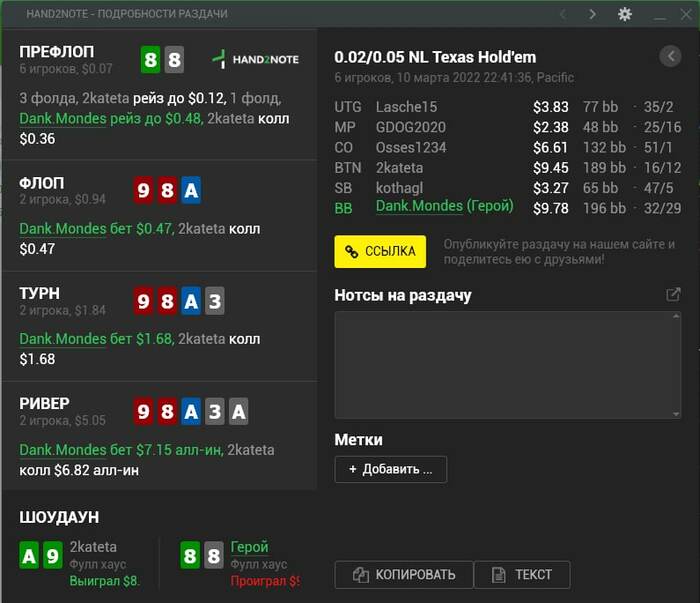This screenshot has height=603, width=700.
Task: Focus the Нотсы на раздачу text area
Action: click(508, 365)
